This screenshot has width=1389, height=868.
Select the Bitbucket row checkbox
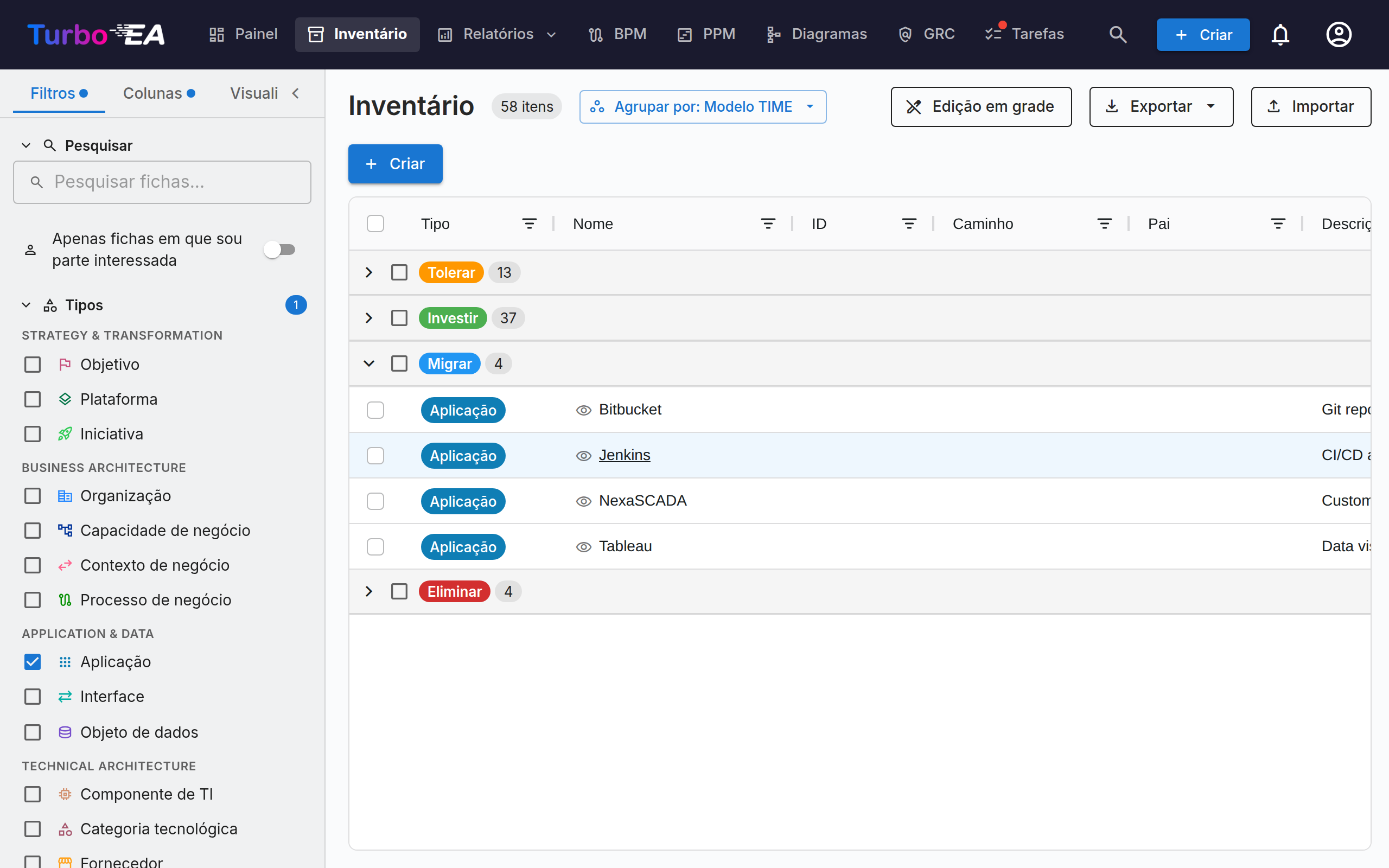click(x=375, y=410)
